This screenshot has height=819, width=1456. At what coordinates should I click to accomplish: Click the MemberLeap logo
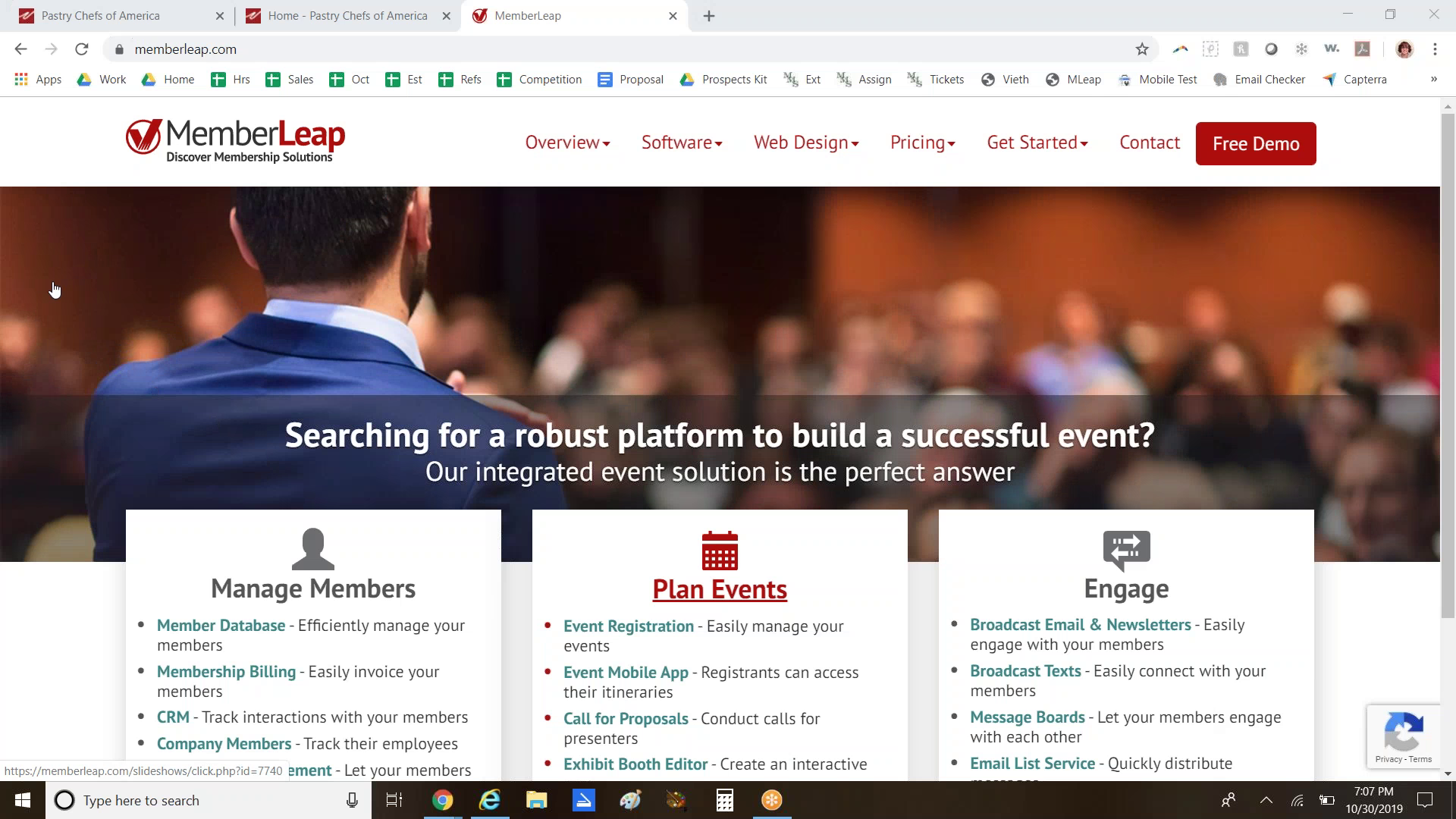[236, 141]
